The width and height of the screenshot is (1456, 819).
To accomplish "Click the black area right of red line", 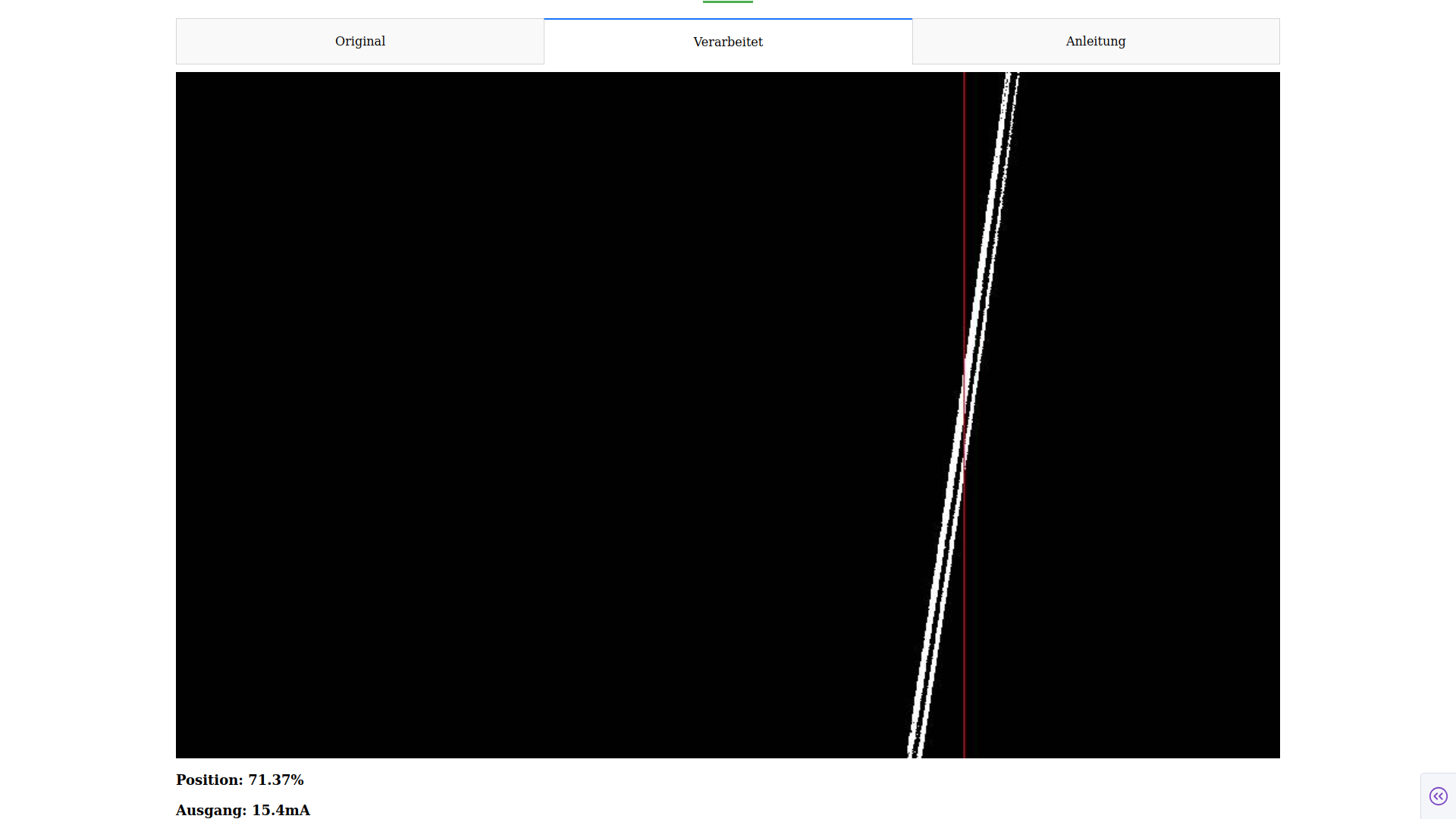I will pyautogui.click(x=1137, y=417).
